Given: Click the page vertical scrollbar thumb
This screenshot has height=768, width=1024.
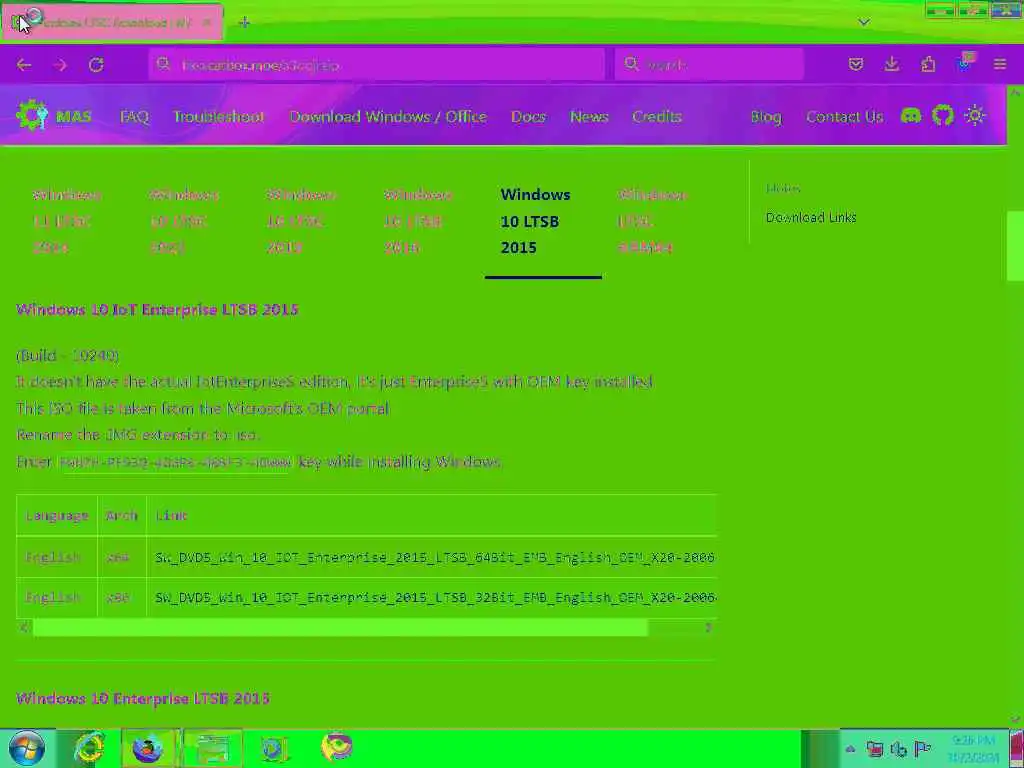Looking at the screenshot, I should coord(1015,246).
